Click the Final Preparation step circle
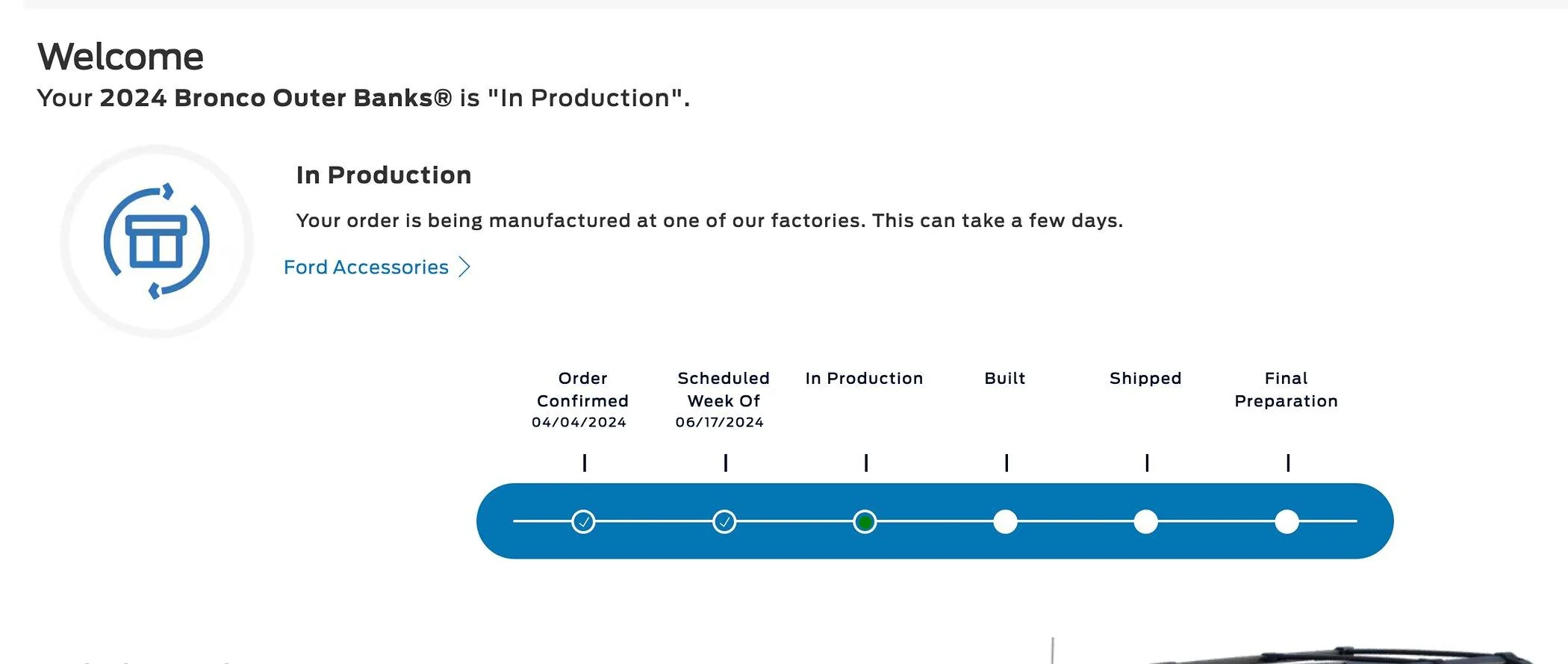This screenshot has height=664, width=1568. 1287,521
